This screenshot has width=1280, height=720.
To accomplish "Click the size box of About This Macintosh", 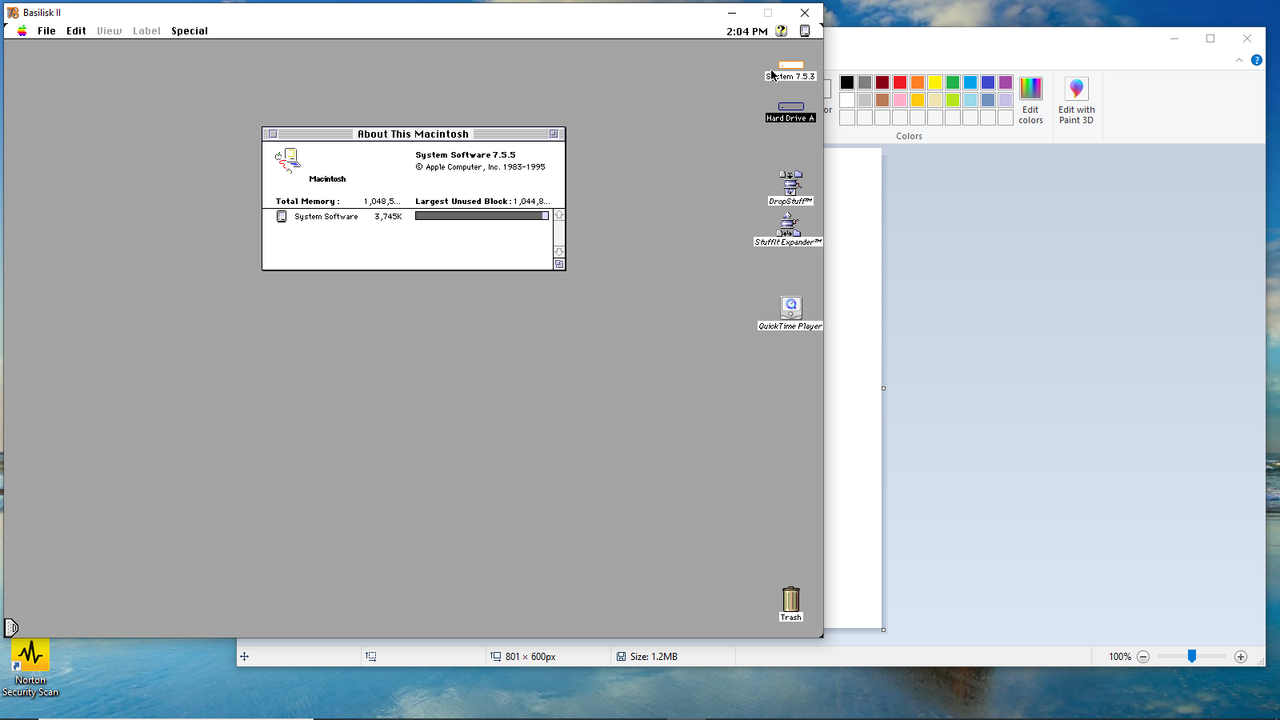I will [559, 264].
